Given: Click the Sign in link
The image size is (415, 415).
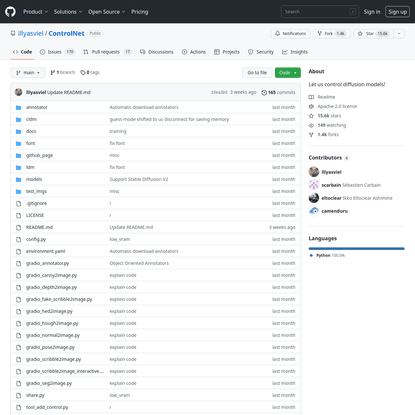Looking at the screenshot, I should 372,12.
